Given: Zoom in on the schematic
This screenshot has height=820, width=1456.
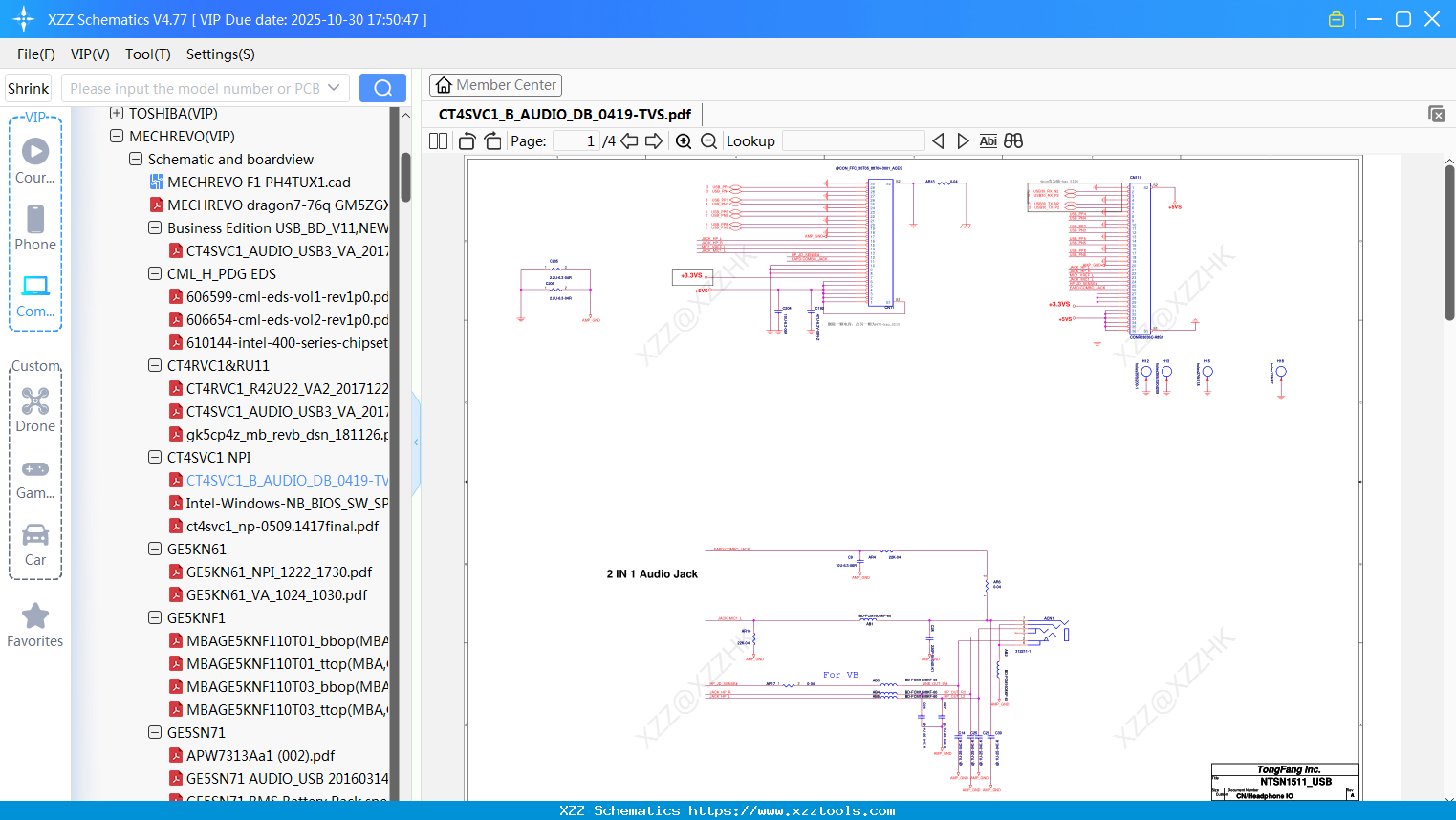Looking at the screenshot, I should 684,141.
